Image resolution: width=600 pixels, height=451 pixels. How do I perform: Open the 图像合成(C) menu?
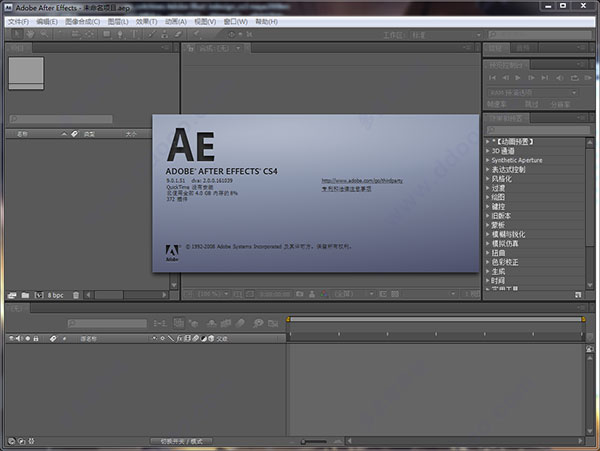tap(82, 22)
